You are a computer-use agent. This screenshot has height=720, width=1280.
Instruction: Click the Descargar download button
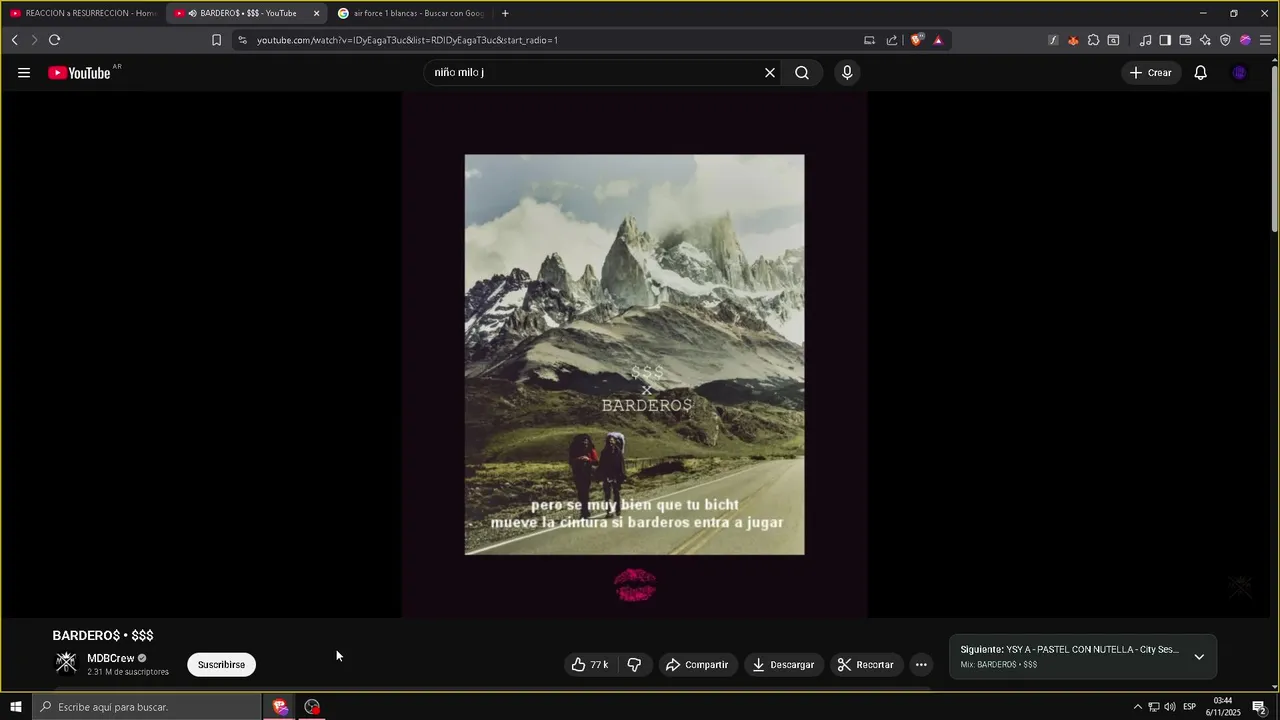pyautogui.click(x=784, y=665)
